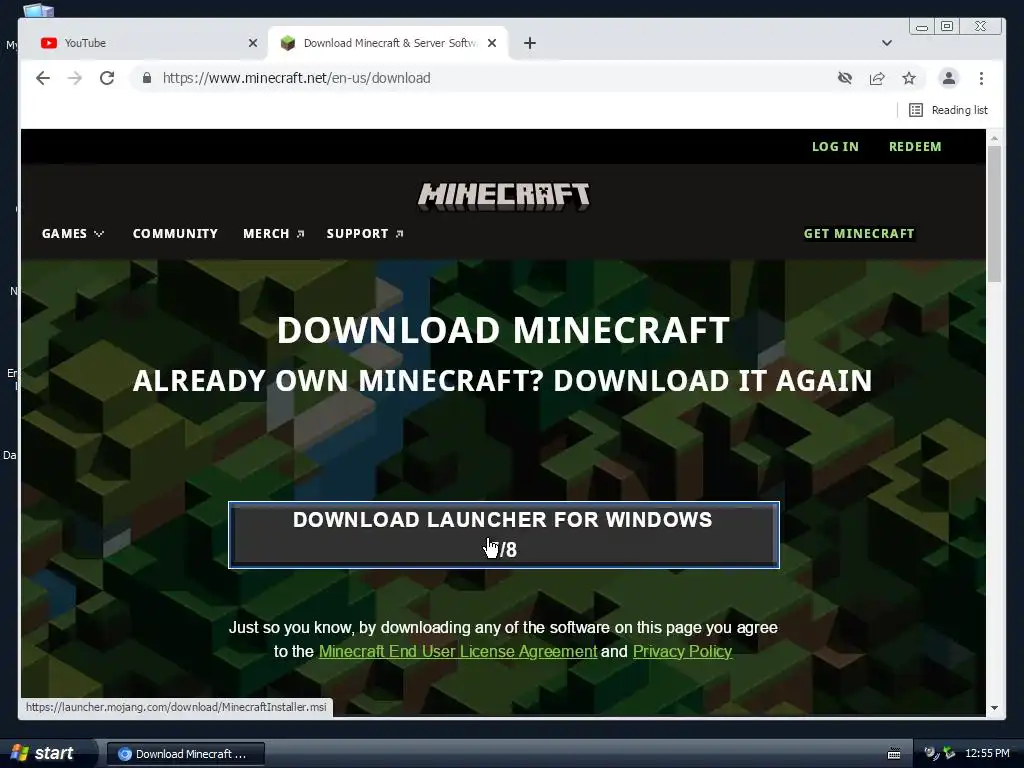Expand the tab search chevron
This screenshot has width=1024, height=768.
click(x=887, y=43)
